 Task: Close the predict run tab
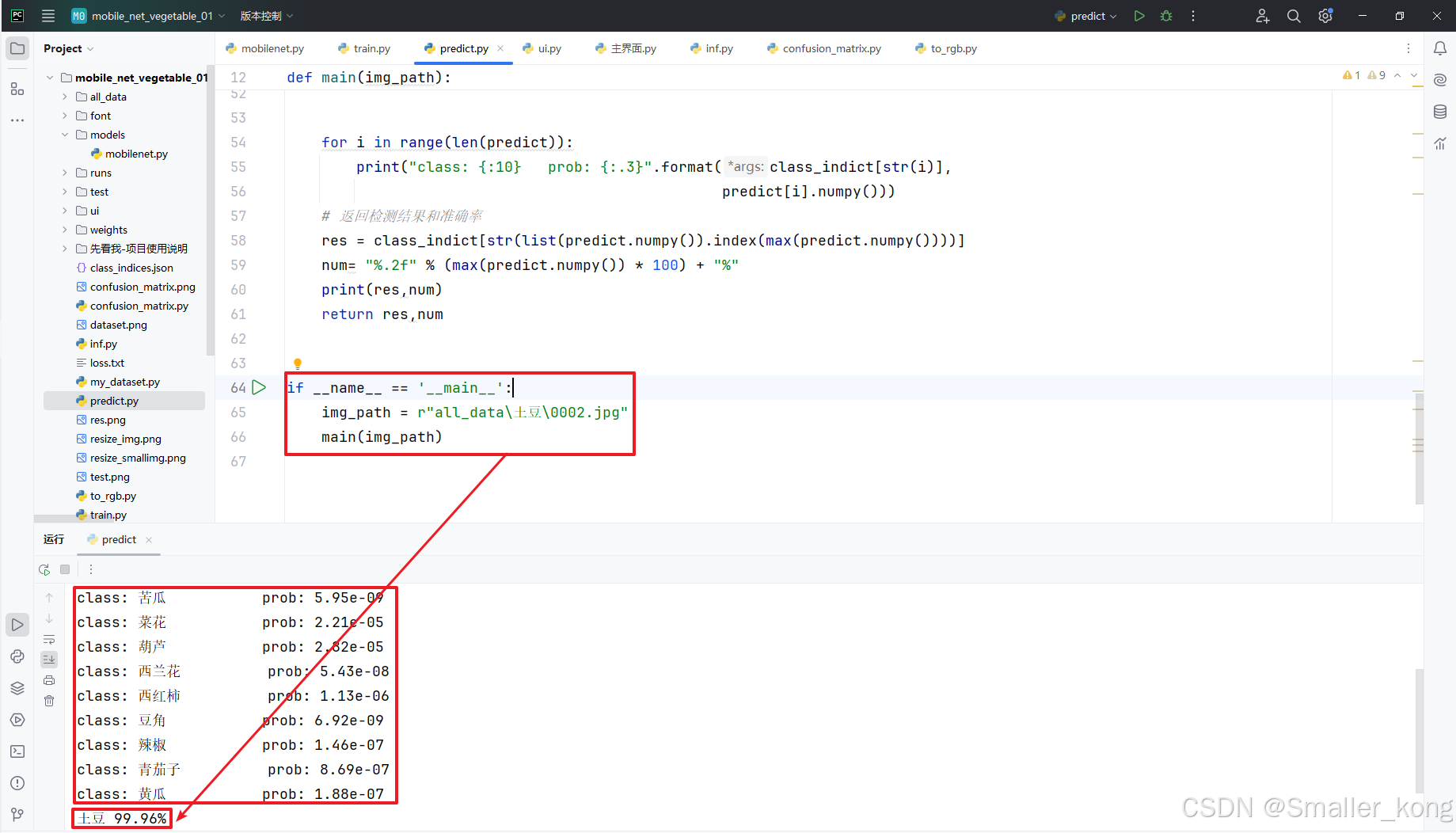pyautogui.click(x=149, y=539)
